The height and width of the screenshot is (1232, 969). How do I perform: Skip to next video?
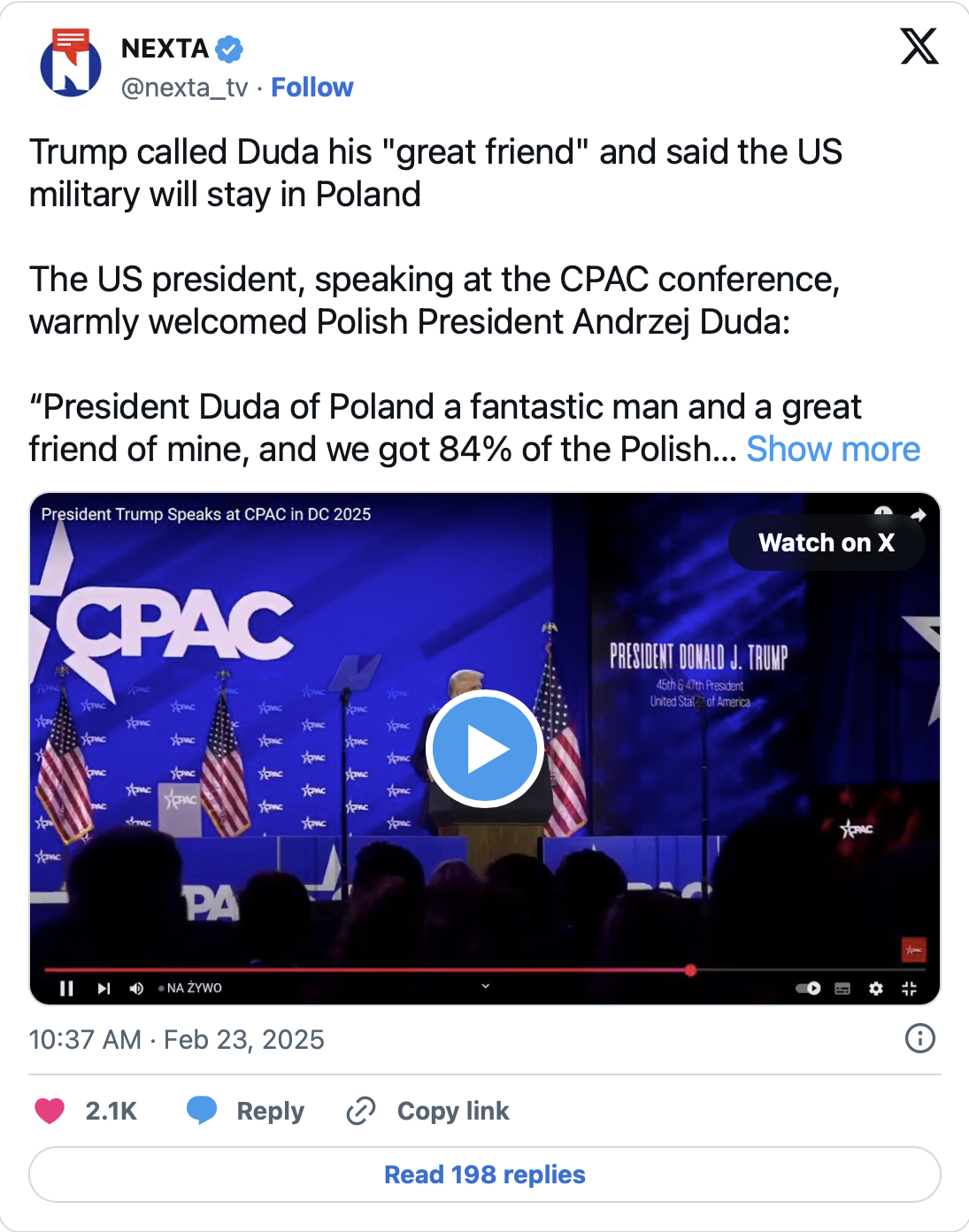104,989
